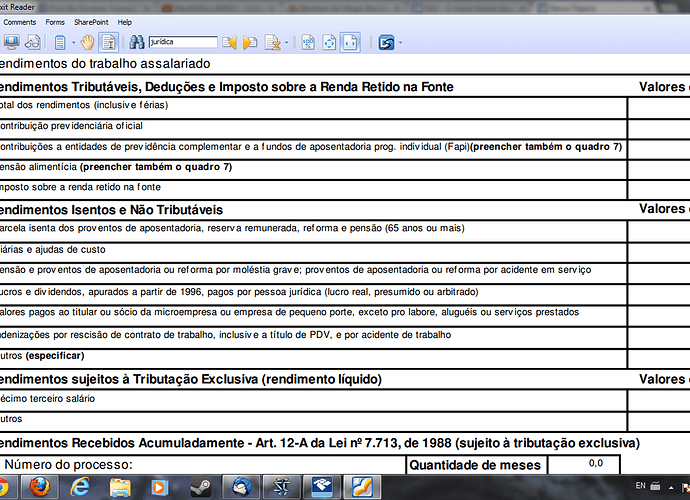The image size is (690, 500).
Task: Activate the Select Text tool
Action: click(x=108, y=42)
